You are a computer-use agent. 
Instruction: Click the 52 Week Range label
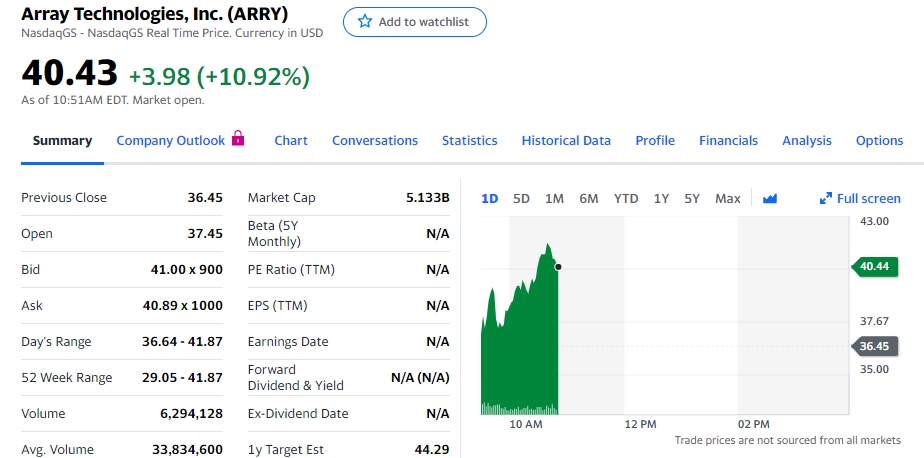coord(67,377)
